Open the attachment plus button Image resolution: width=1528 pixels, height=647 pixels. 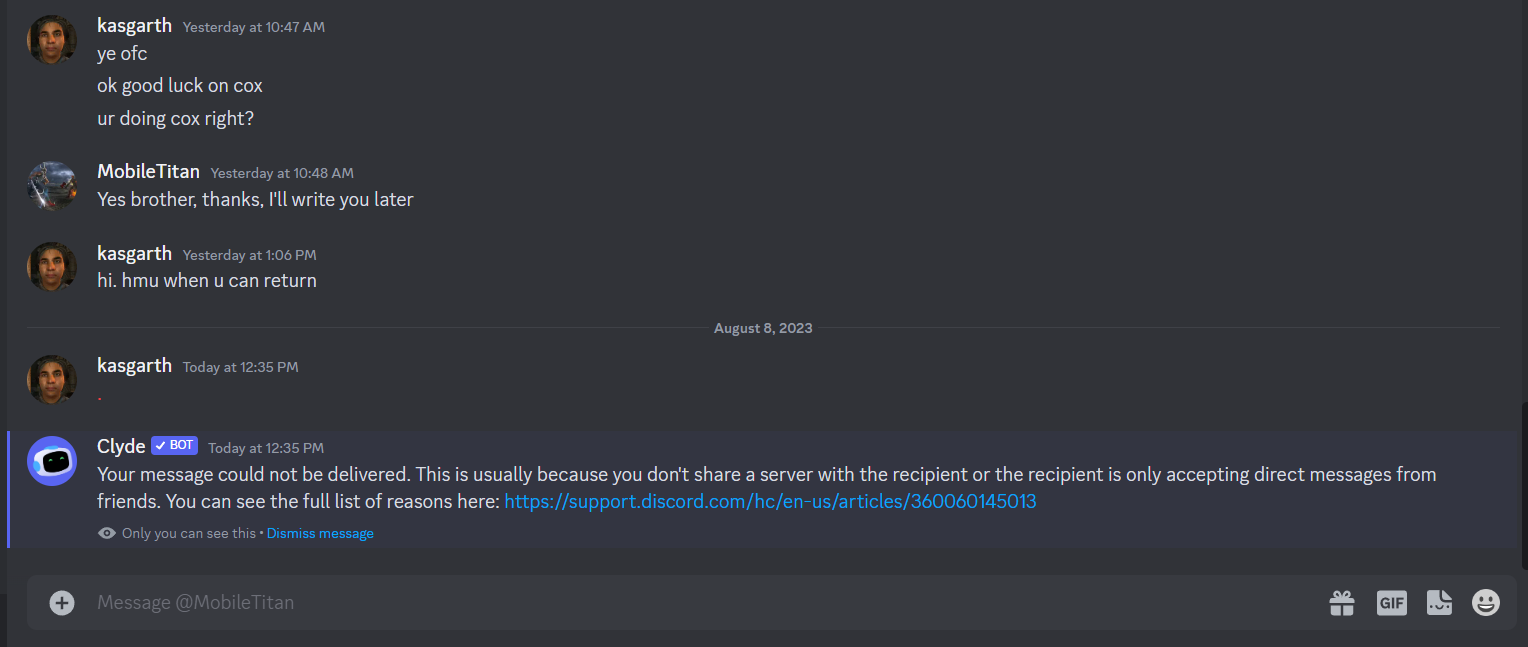pyautogui.click(x=62, y=602)
